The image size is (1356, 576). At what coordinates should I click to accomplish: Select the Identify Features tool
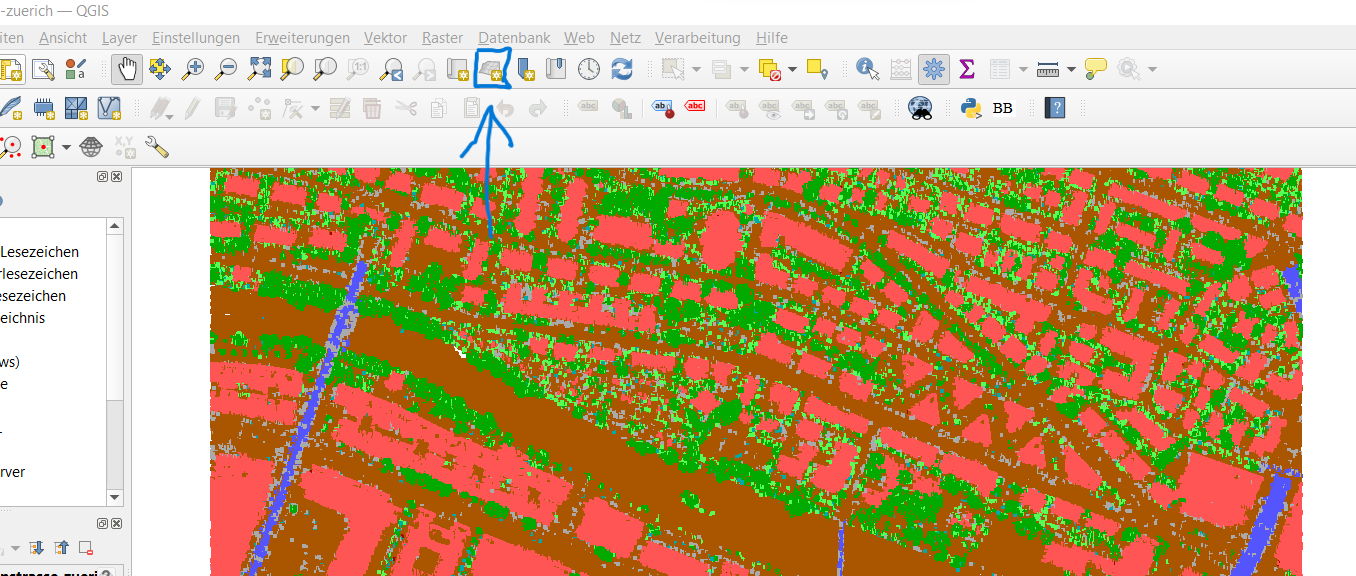(868, 69)
